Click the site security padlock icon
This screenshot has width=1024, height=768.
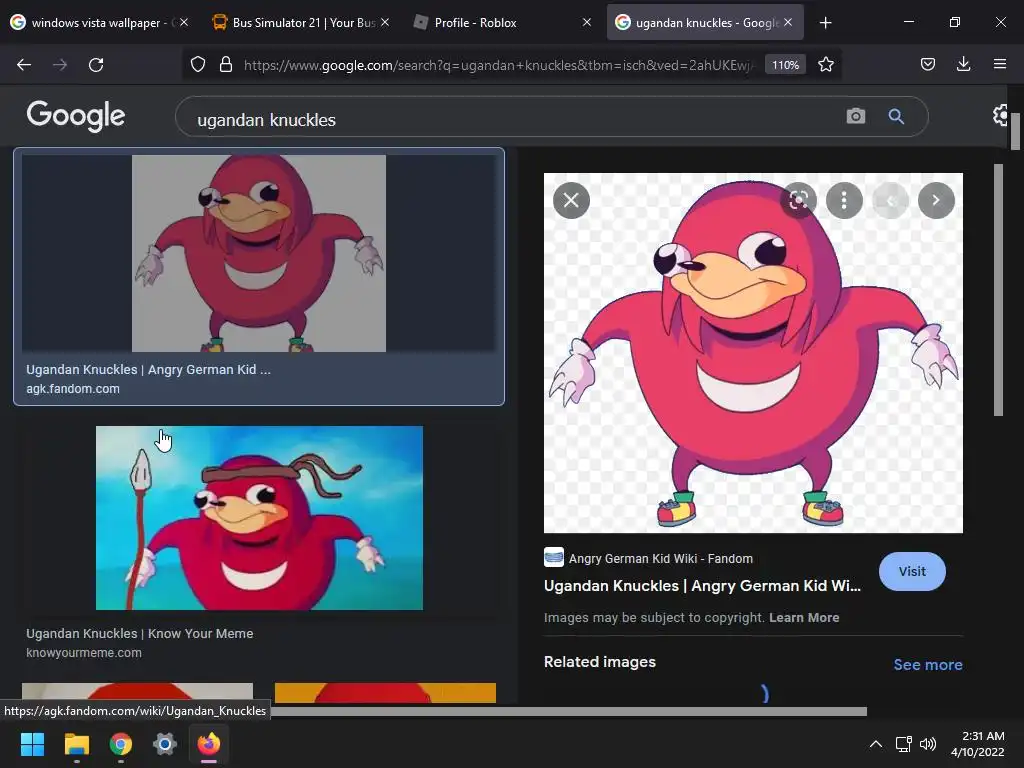click(x=226, y=65)
